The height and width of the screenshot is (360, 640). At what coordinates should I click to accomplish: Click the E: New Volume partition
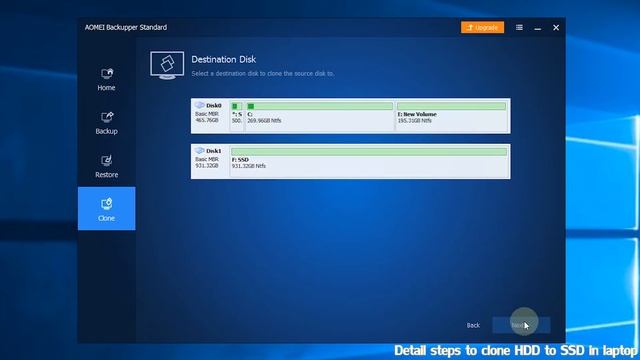[x=451, y=116]
